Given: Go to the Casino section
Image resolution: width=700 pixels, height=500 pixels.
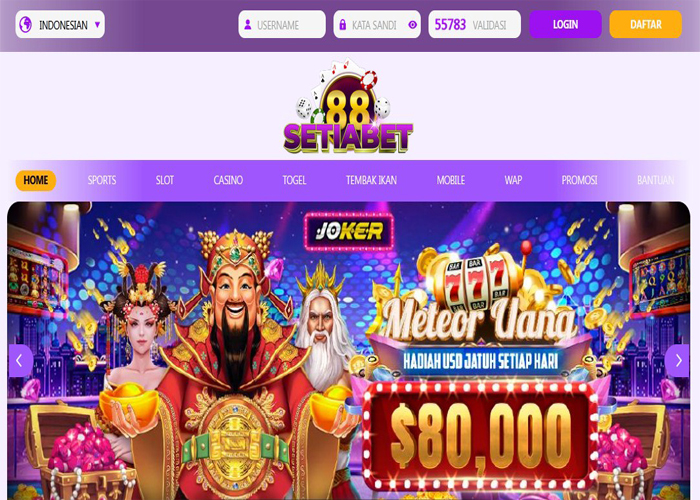Looking at the screenshot, I should click(228, 180).
